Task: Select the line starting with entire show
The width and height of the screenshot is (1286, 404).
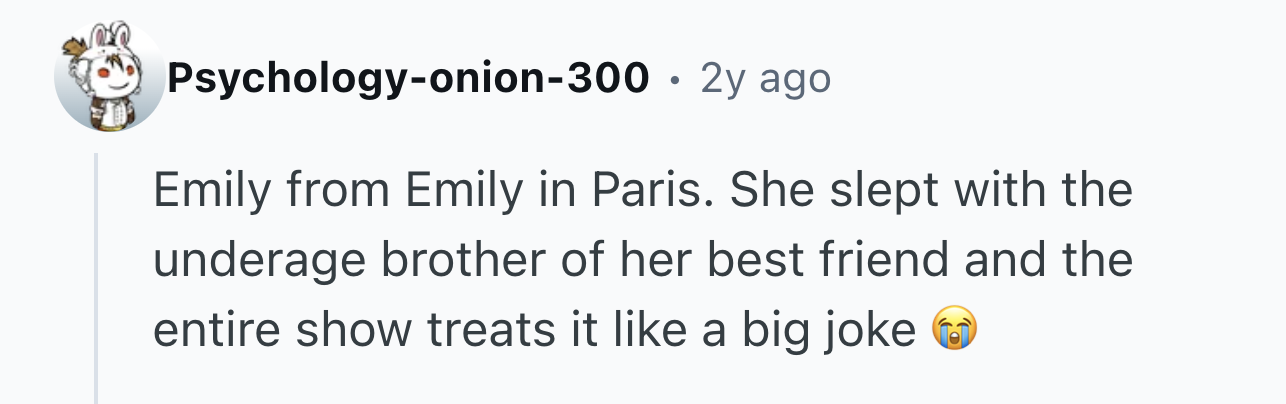Action: point(565,330)
